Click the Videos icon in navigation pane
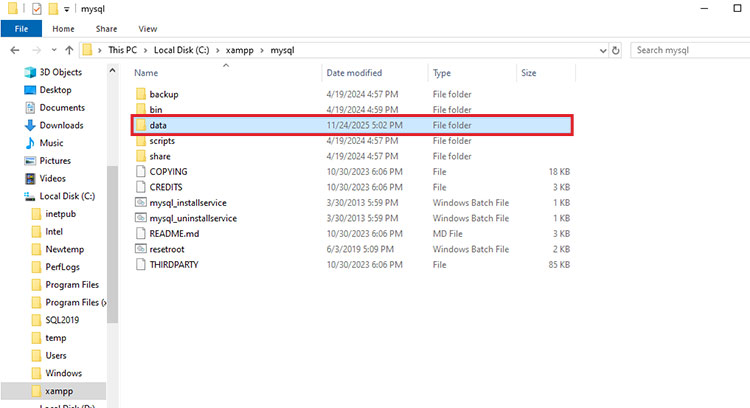 coord(30,178)
